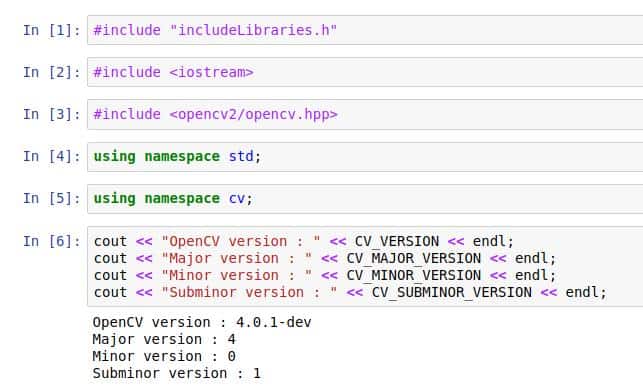Click the 'In [4]:' prompt label
The height and width of the screenshot is (389, 643).
(x=52, y=157)
